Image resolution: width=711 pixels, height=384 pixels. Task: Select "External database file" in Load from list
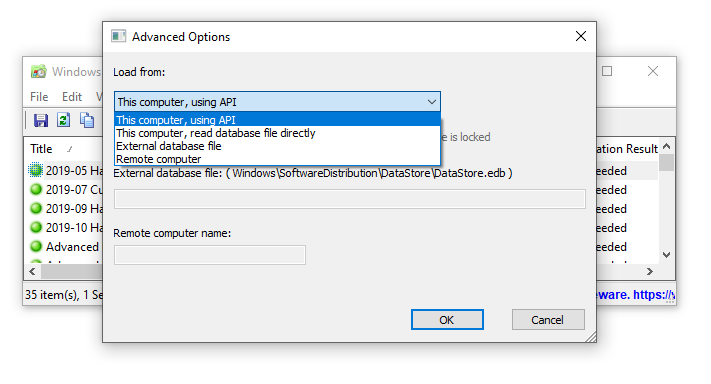(x=278, y=146)
